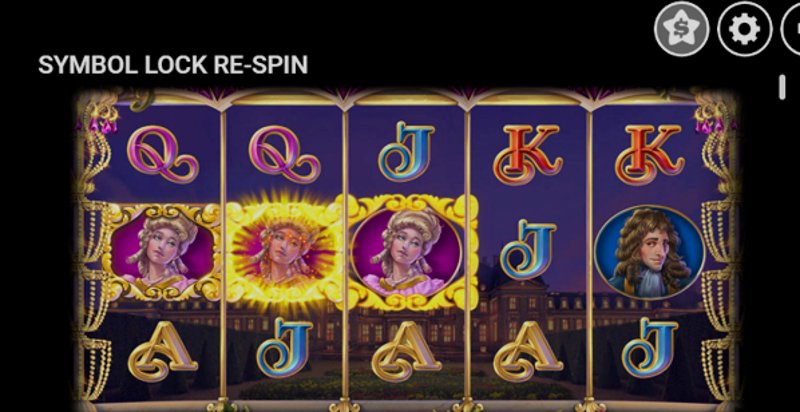Click the lady portrait on reel three

pyautogui.click(x=407, y=252)
